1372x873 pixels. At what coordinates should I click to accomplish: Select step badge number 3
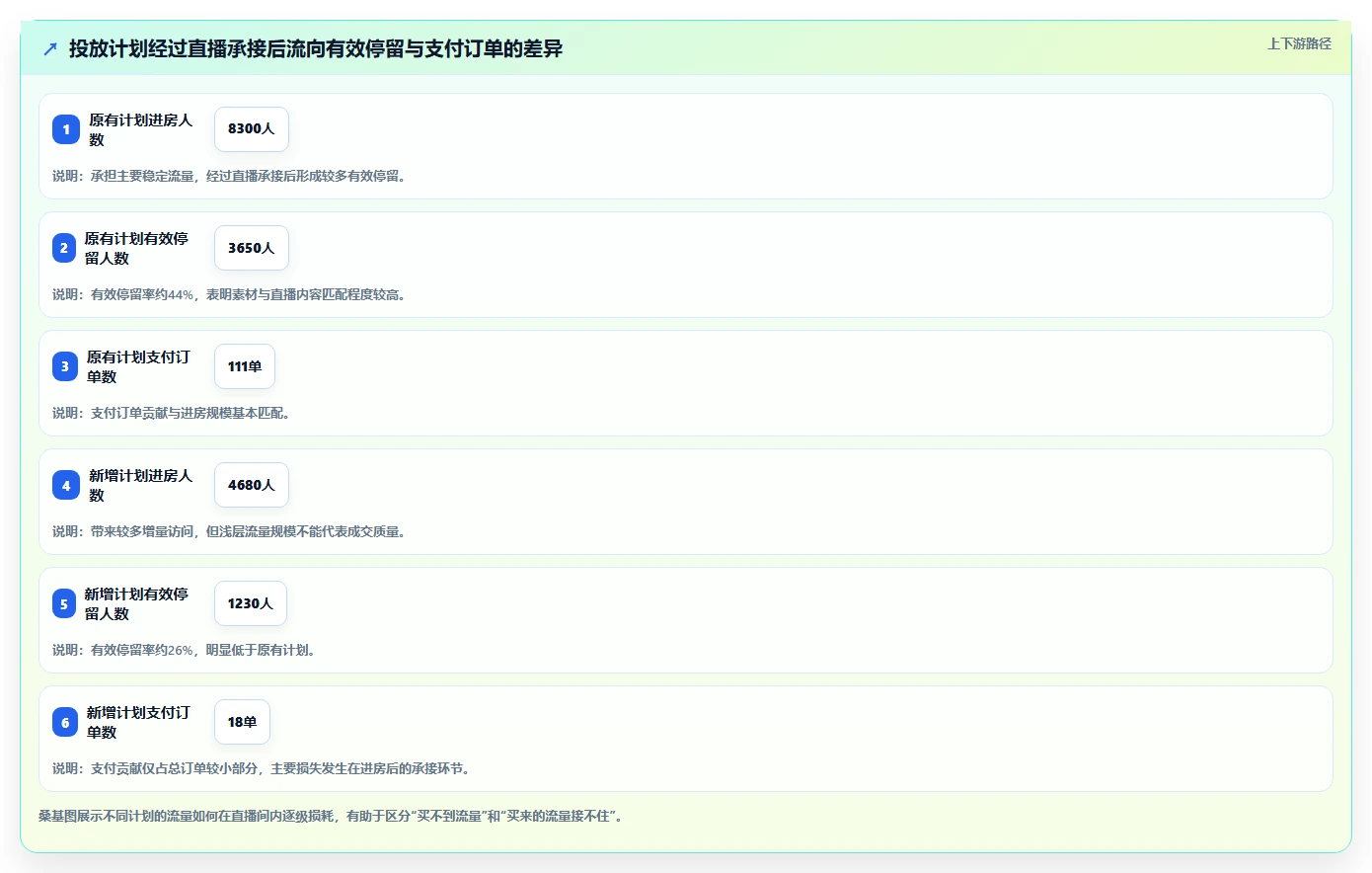pos(65,366)
